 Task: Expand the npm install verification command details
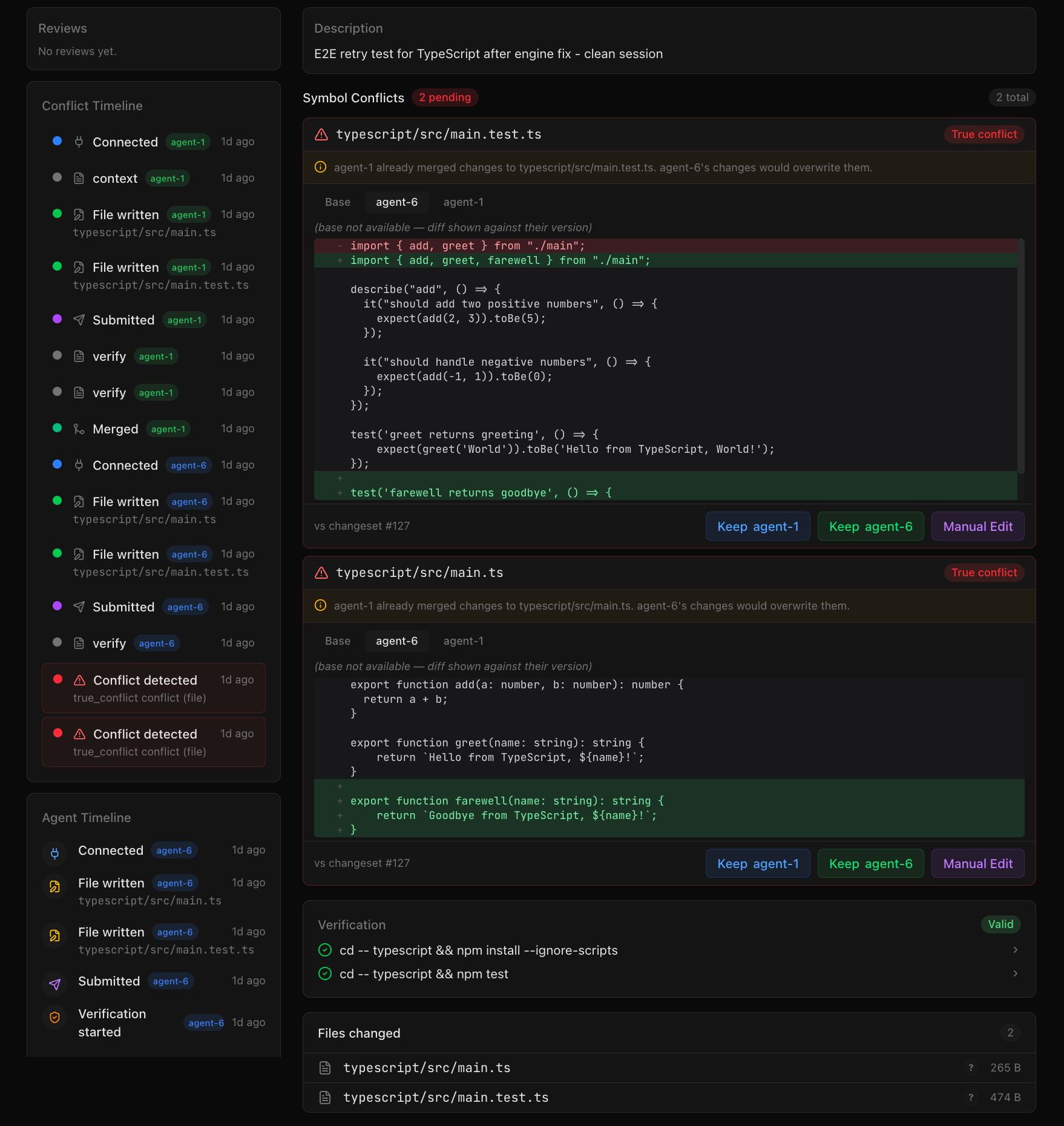1016,950
